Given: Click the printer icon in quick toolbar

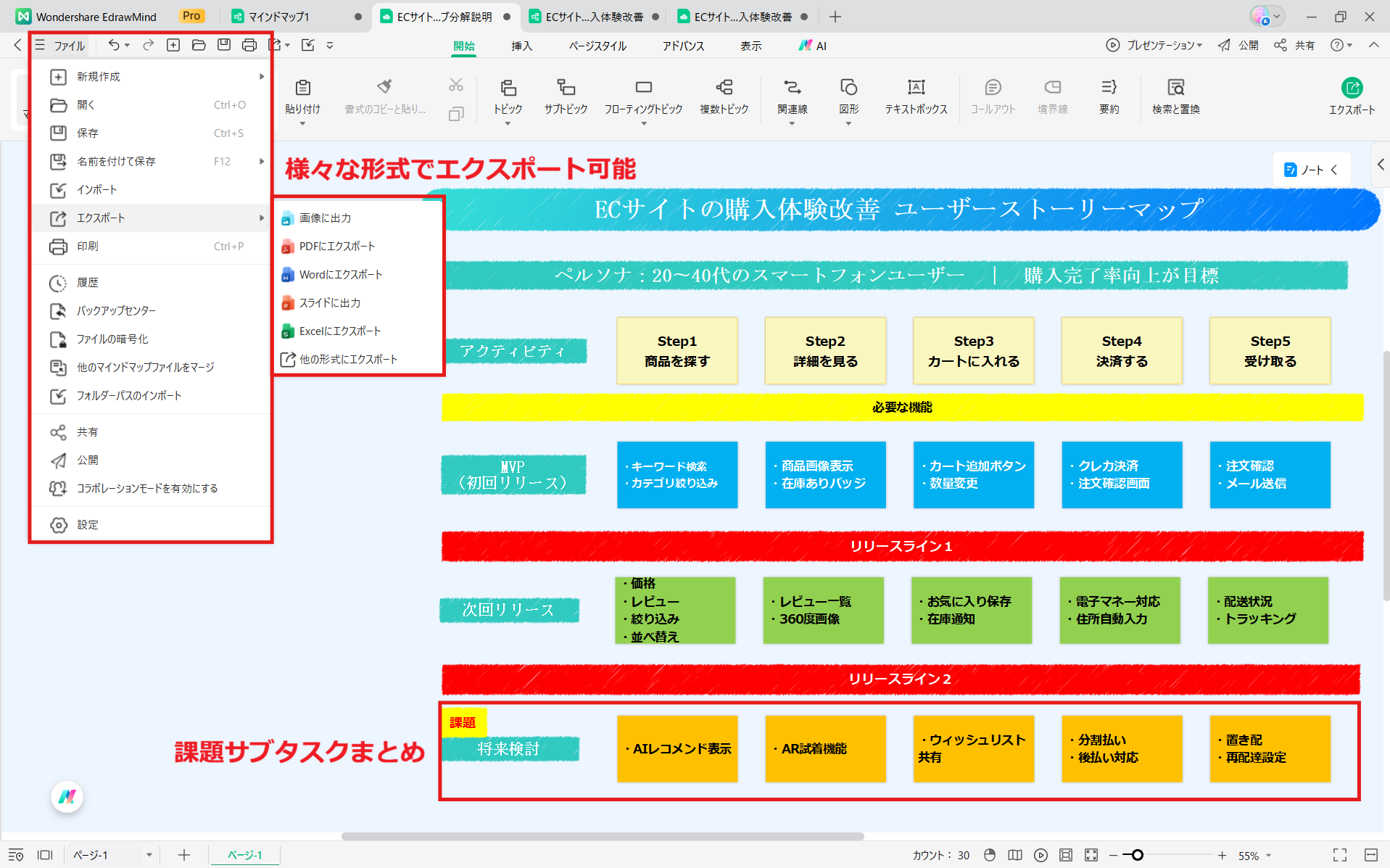Looking at the screenshot, I should tap(249, 45).
